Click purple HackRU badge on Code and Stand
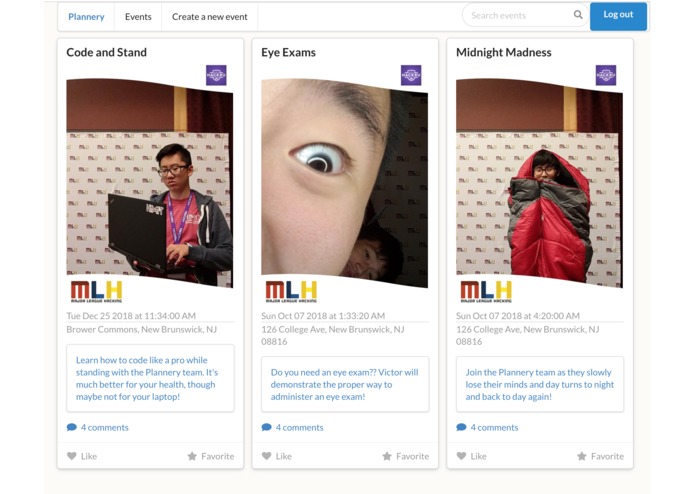Viewport: 695px width, 494px height. 216,75
